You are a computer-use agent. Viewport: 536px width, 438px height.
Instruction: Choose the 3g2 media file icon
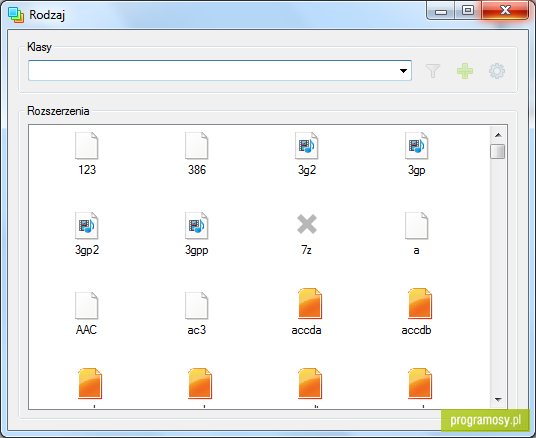pos(307,146)
